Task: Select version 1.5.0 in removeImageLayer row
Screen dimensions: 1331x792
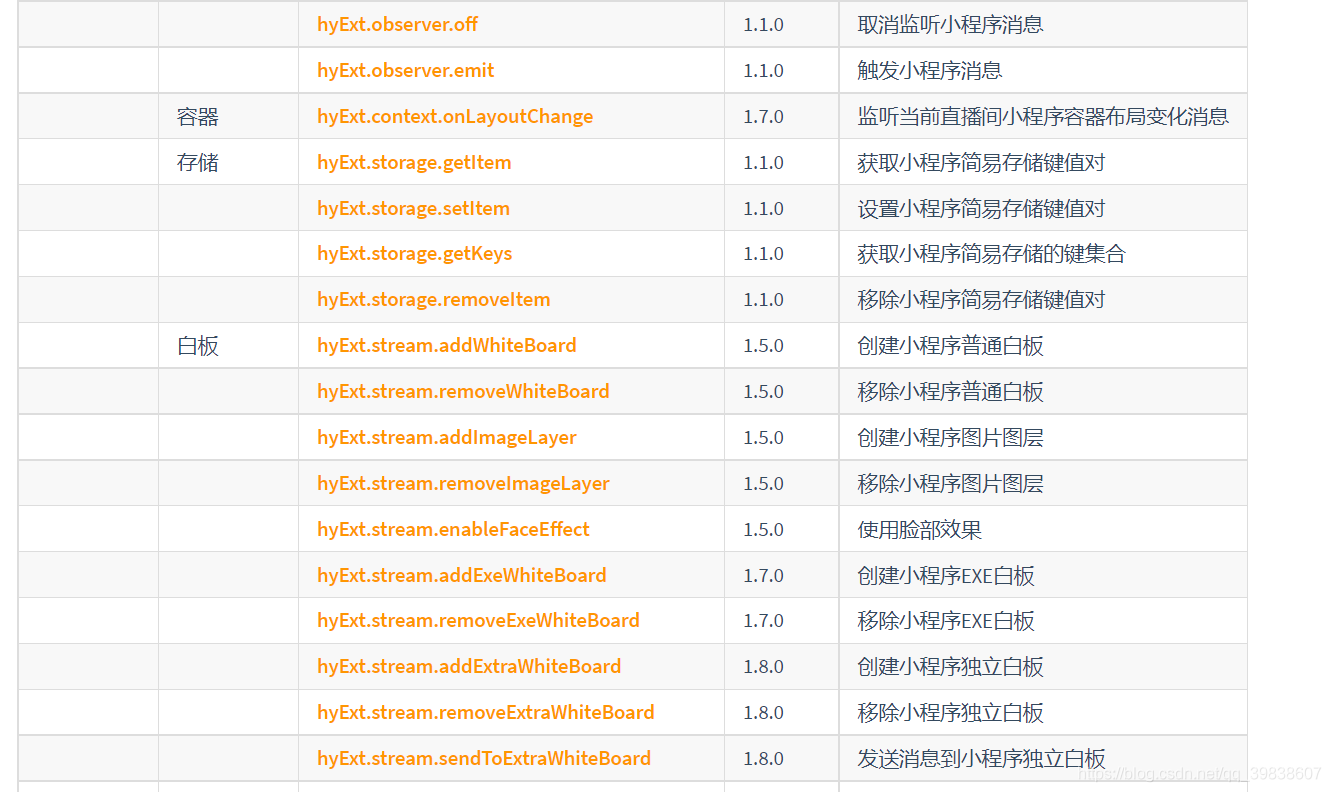Action: pos(763,483)
